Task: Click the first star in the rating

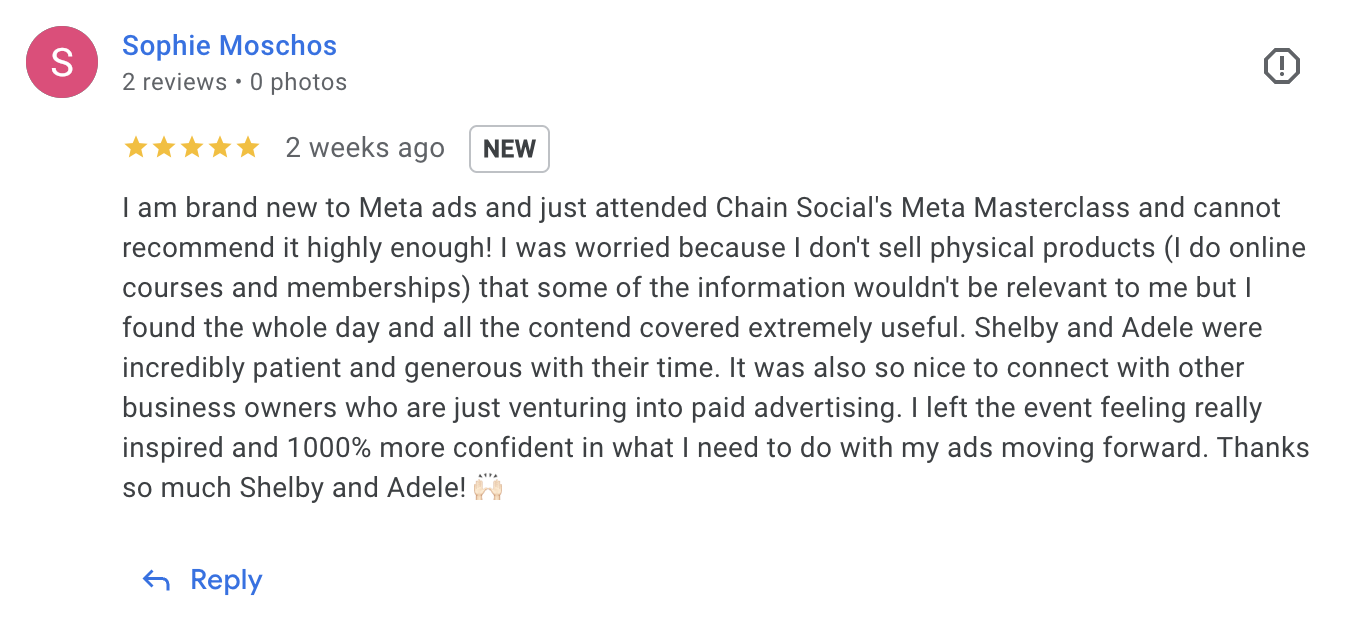Action: coord(135,148)
